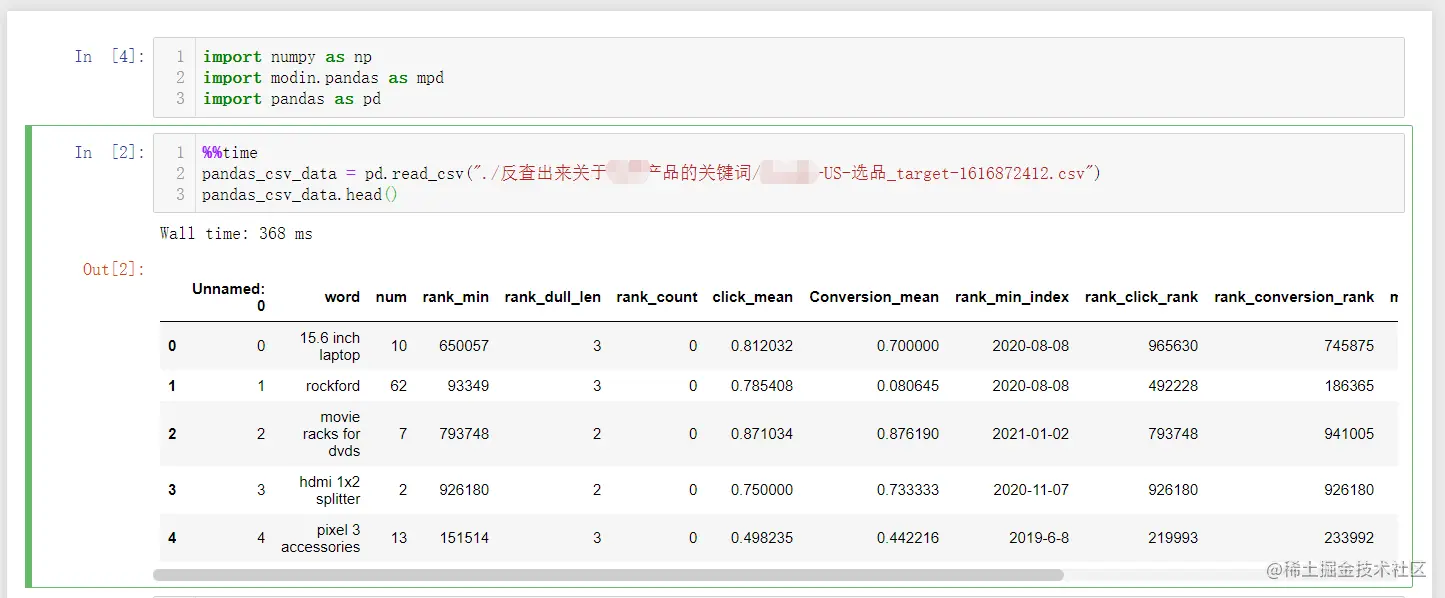The width and height of the screenshot is (1445, 598).
Task: Click the Conversion_mean value 0.876190
Action: point(908,434)
